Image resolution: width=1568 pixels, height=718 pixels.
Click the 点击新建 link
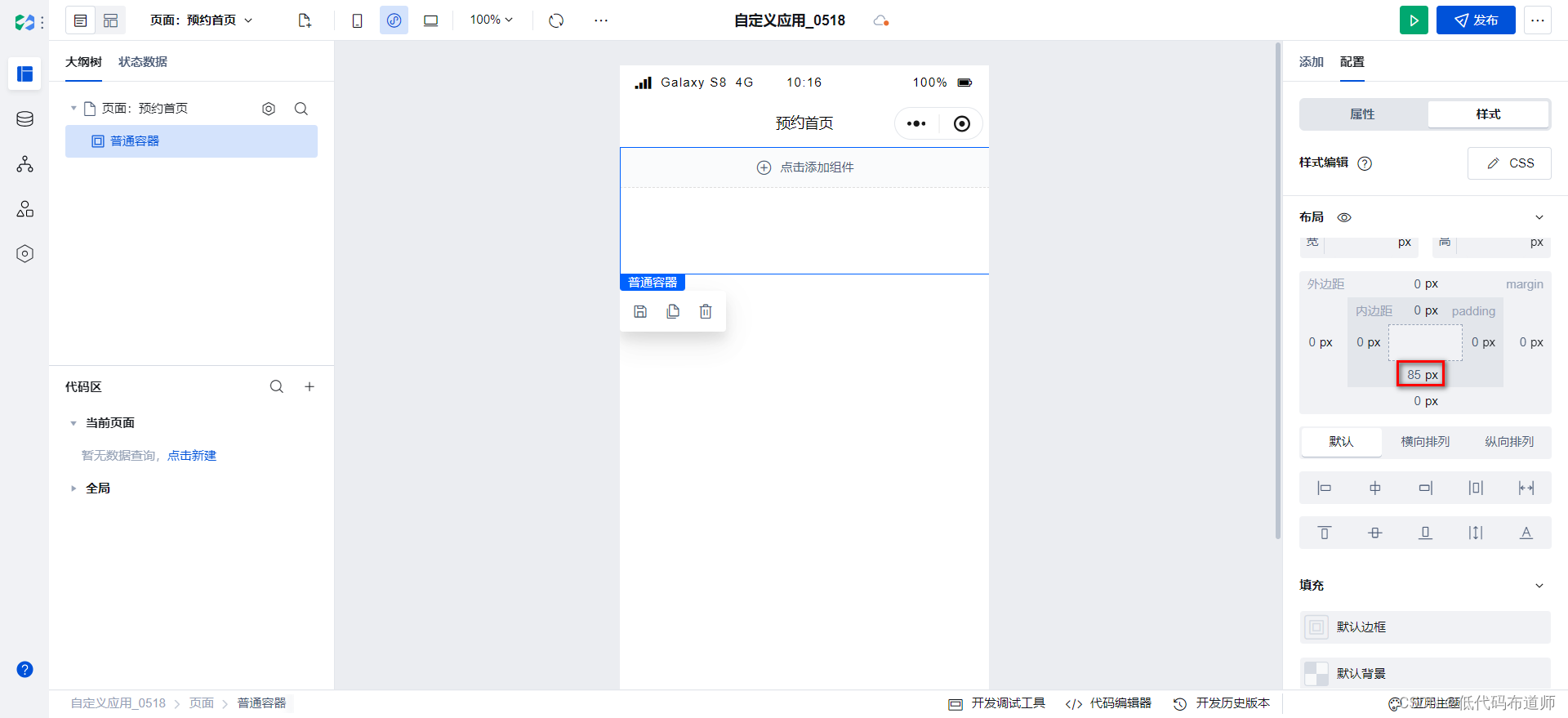(x=192, y=456)
